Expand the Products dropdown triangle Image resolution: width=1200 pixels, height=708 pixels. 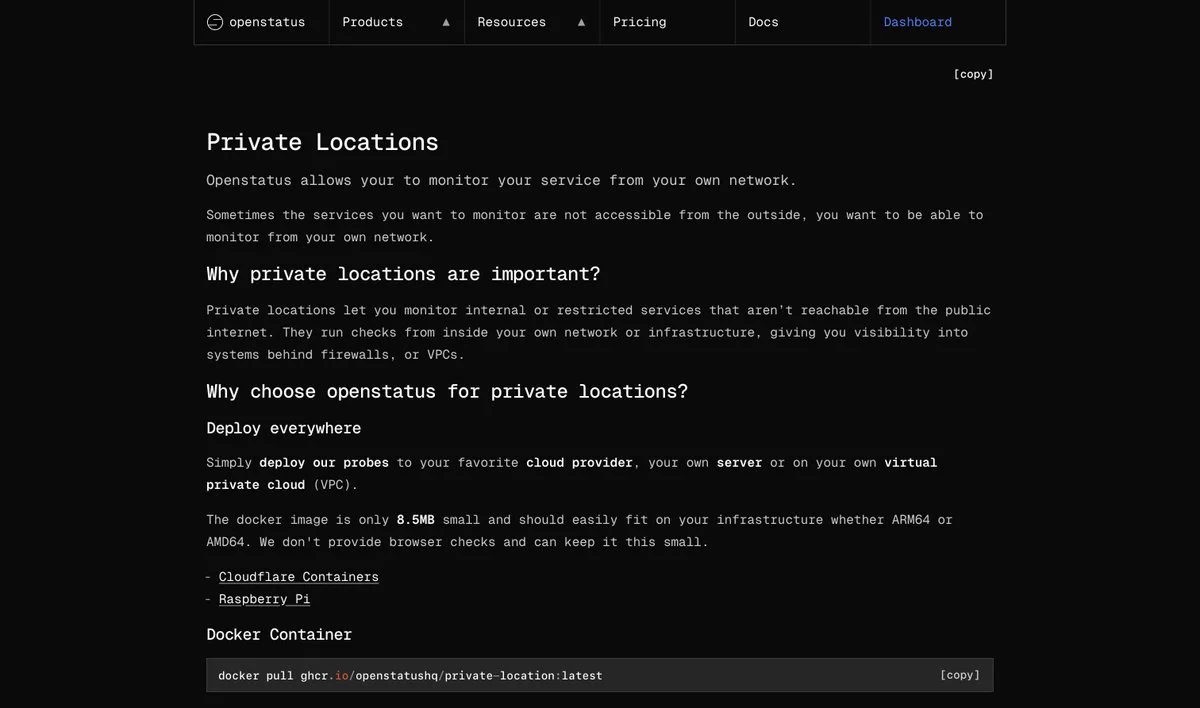446,22
